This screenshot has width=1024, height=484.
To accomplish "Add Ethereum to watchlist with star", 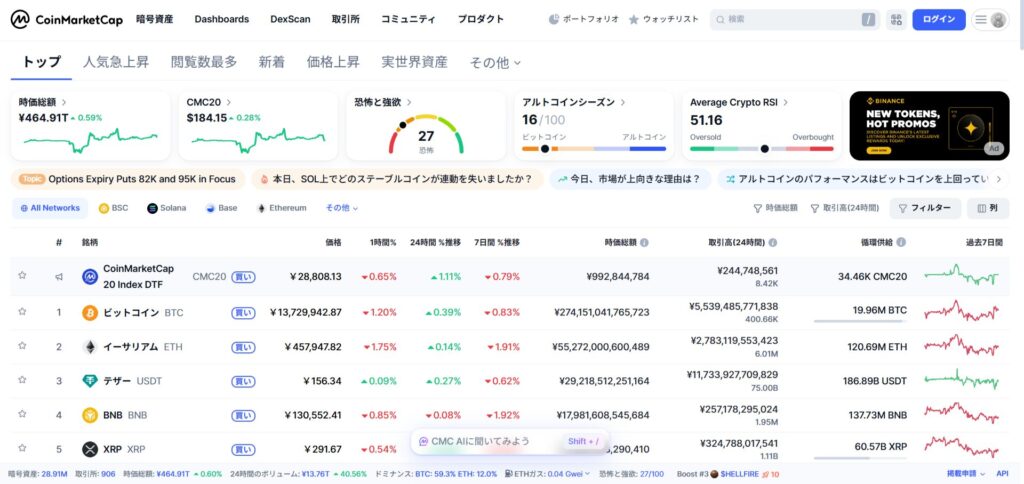I will [x=22, y=346].
